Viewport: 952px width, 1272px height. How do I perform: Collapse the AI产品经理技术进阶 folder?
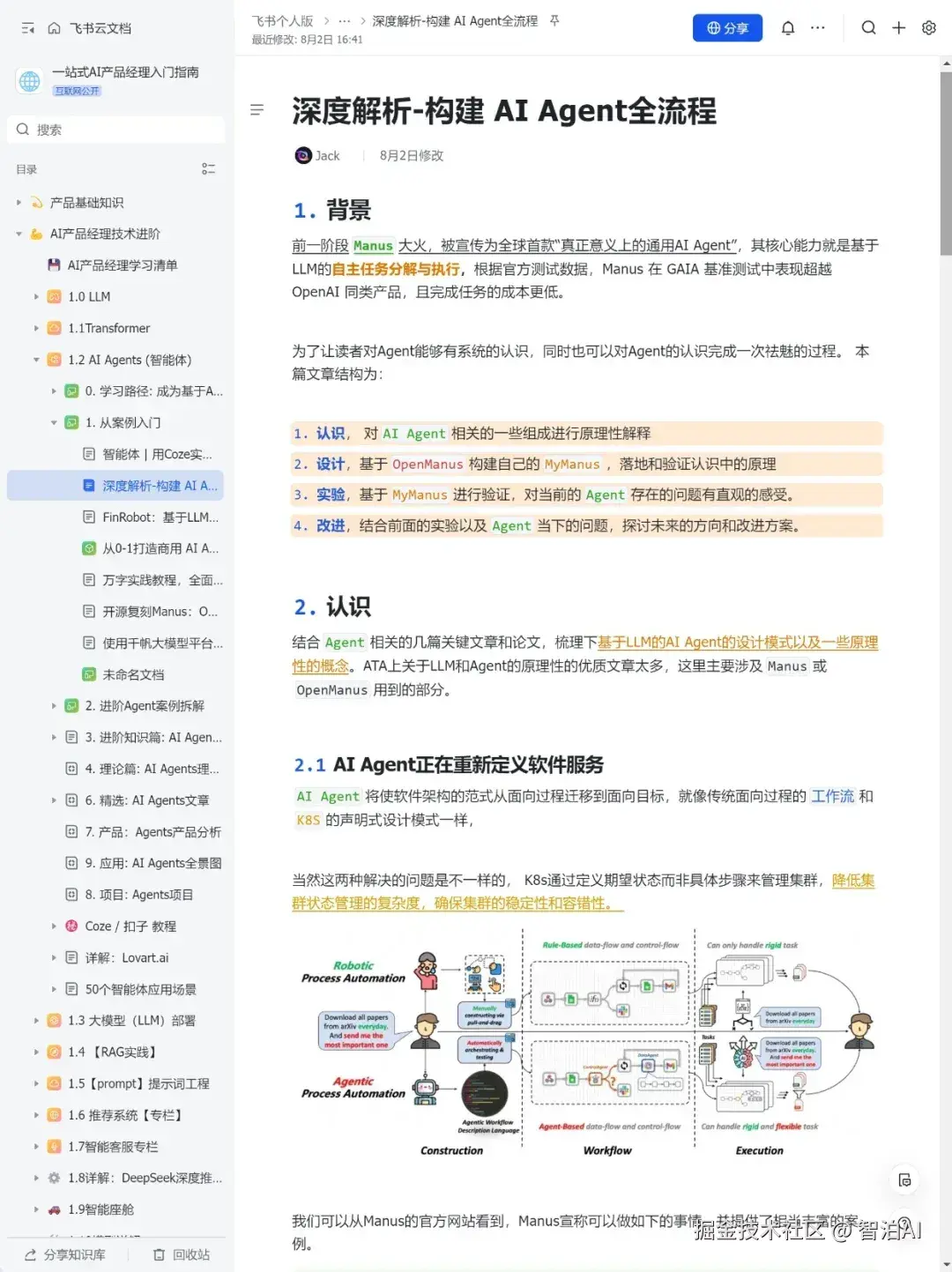point(19,234)
